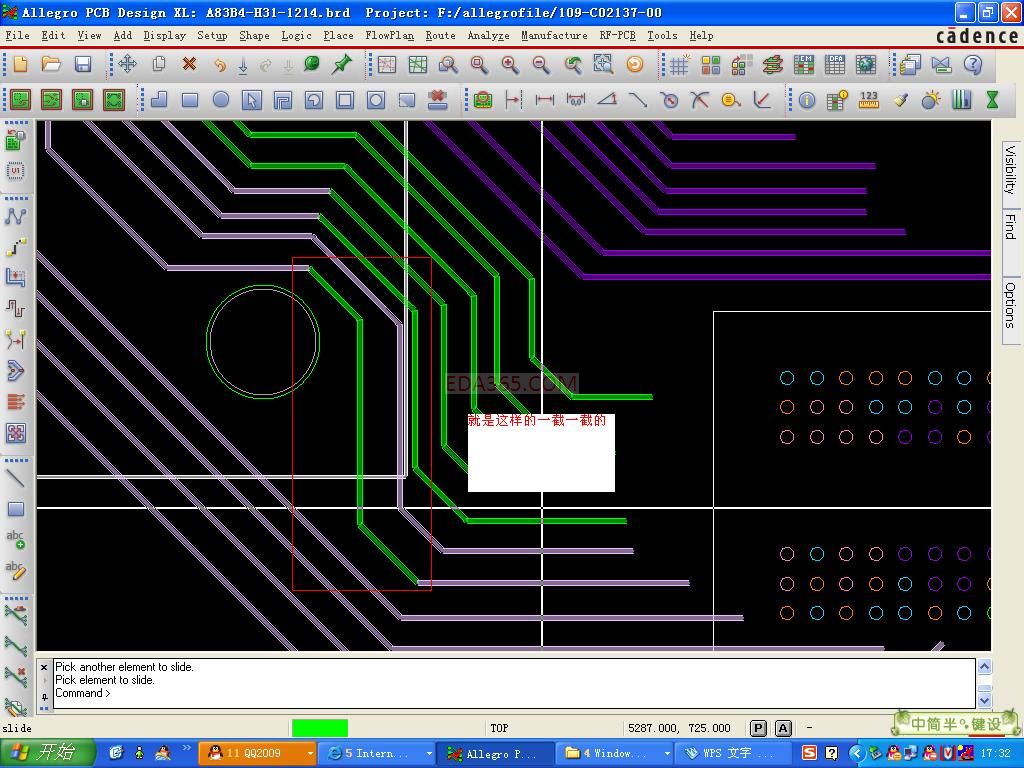Open the Manufacture menu

point(554,35)
